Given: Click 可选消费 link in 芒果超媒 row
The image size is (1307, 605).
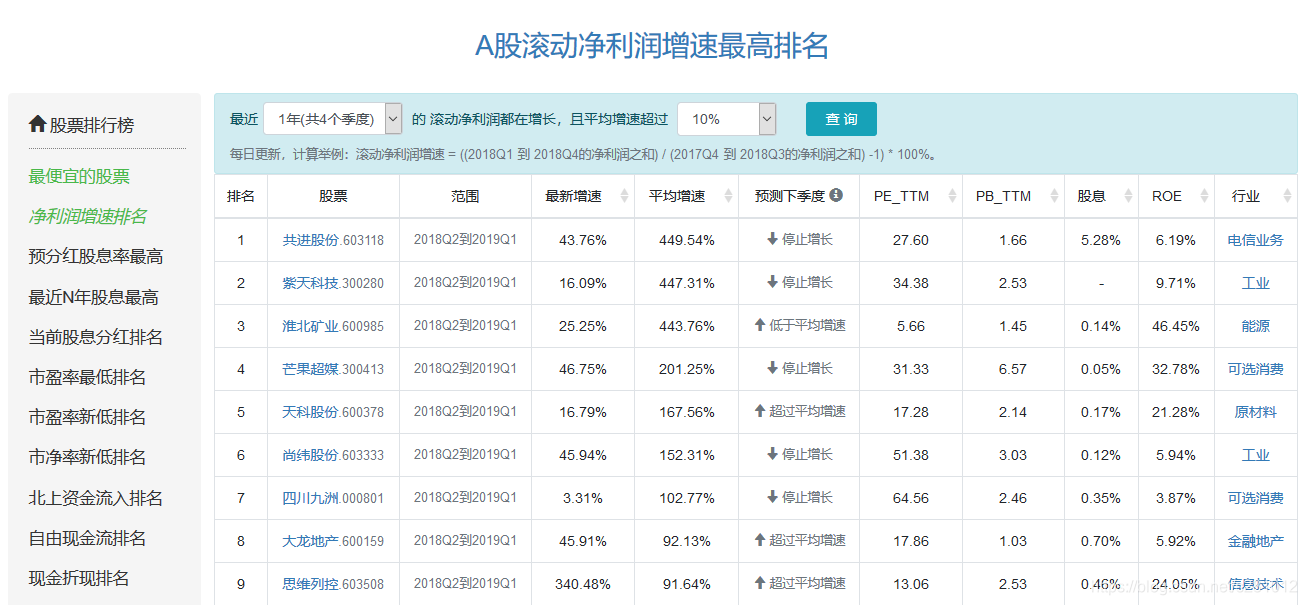Looking at the screenshot, I should coord(1255,369).
